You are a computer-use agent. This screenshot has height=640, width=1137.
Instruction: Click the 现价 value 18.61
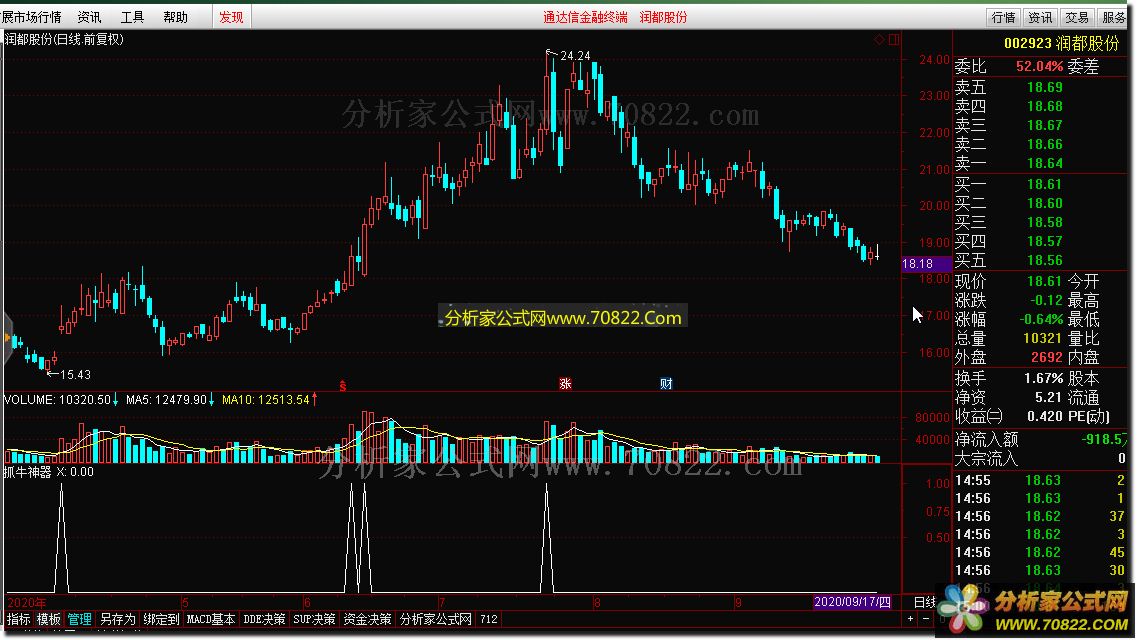[x=1044, y=281]
